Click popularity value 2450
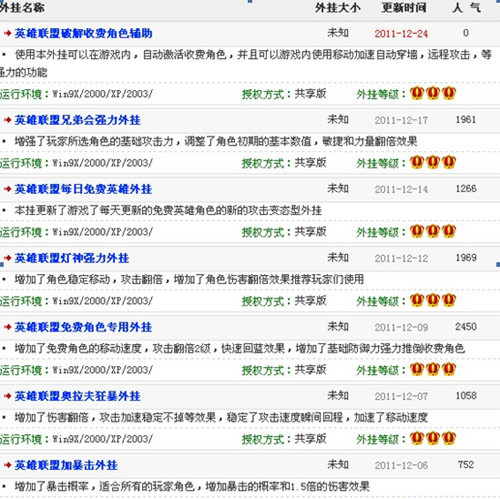Image resolution: width=500 pixels, height=499 pixels. click(x=466, y=327)
